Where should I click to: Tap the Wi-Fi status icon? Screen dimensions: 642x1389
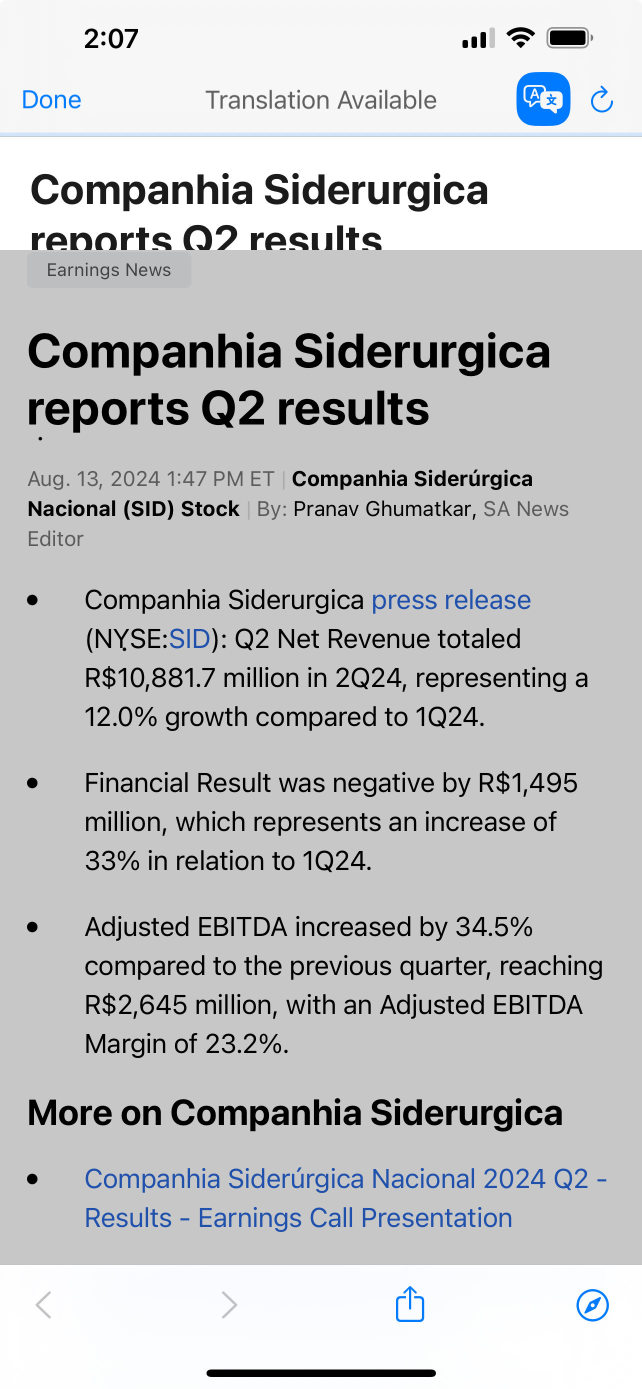coord(520,38)
